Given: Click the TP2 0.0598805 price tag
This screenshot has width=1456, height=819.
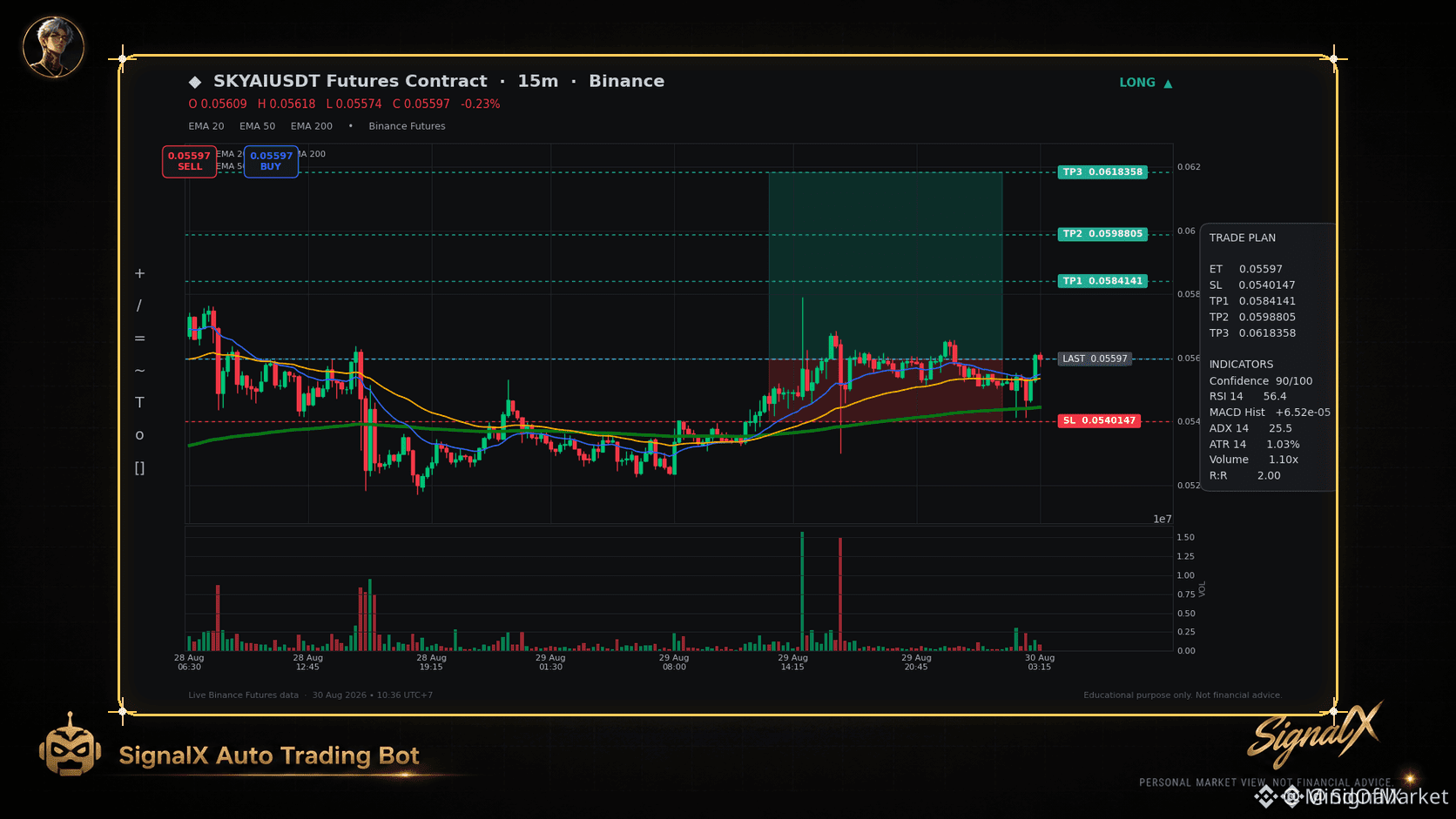Looking at the screenshot, I should coord(1102,234).
